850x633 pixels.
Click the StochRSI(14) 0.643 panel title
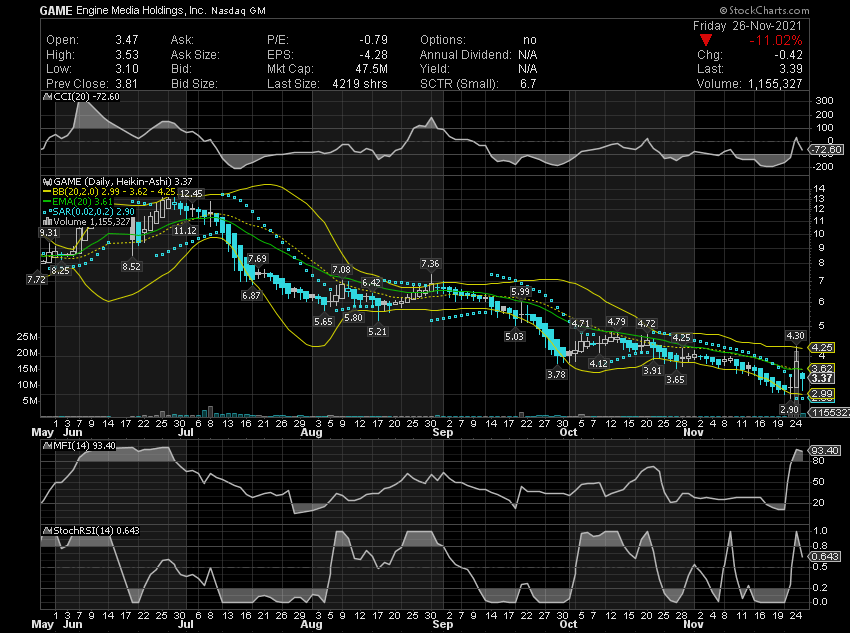[96, 531]
